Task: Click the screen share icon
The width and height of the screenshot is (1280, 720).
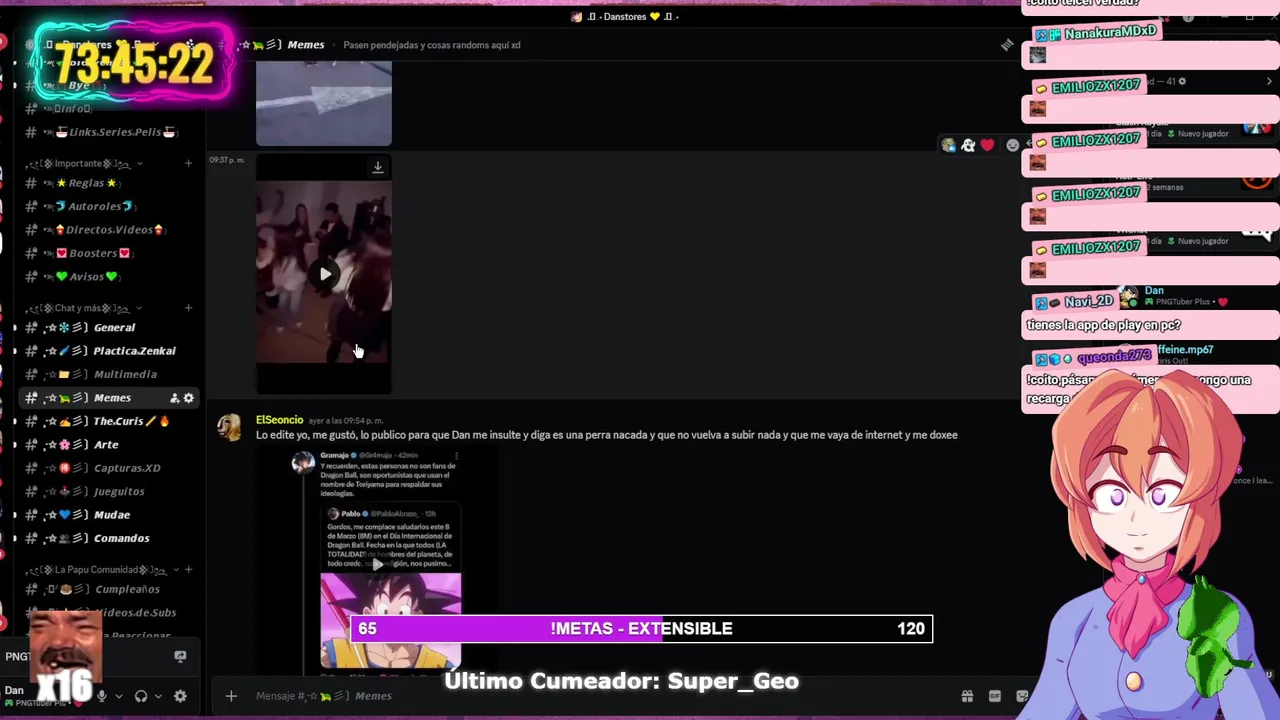Action: coord(180,656)
